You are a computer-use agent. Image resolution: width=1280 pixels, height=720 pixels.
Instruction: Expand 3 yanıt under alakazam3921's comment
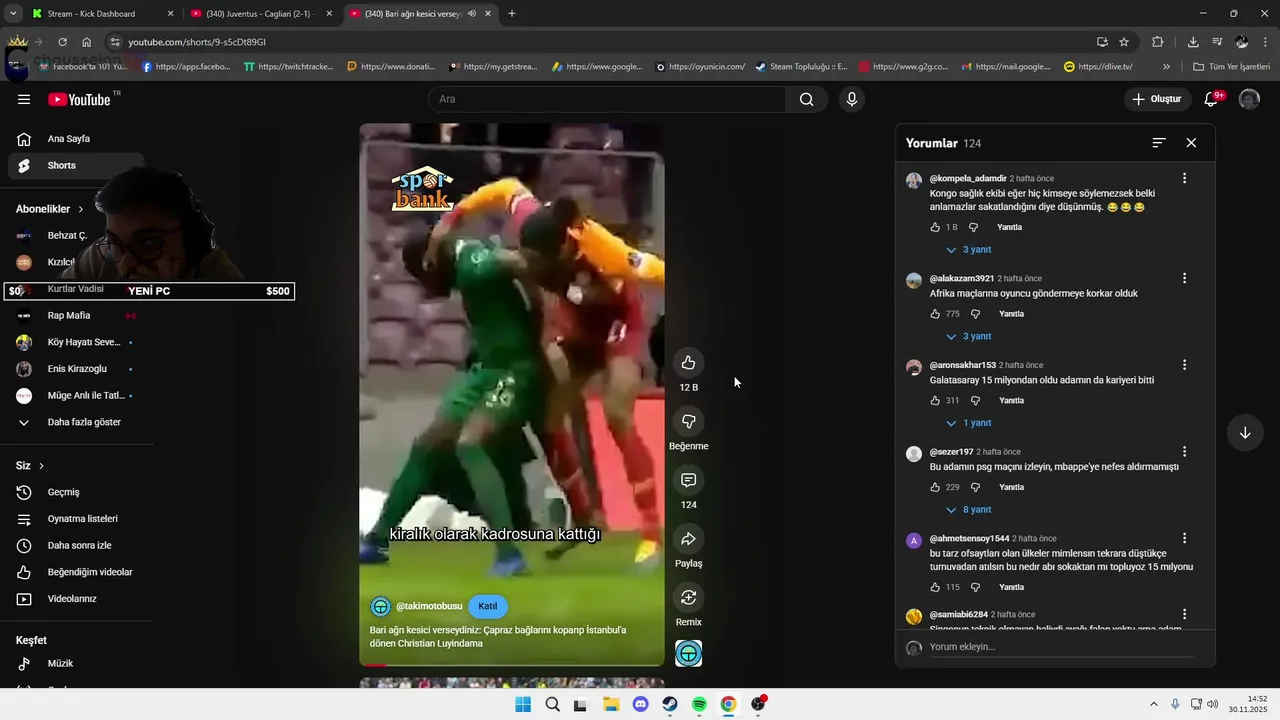968,336
